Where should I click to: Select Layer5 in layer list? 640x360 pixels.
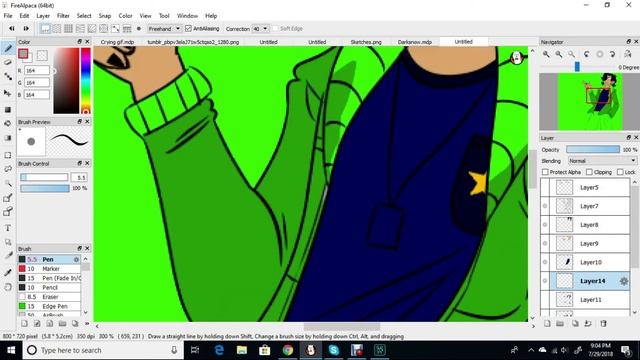pos(585,188)
